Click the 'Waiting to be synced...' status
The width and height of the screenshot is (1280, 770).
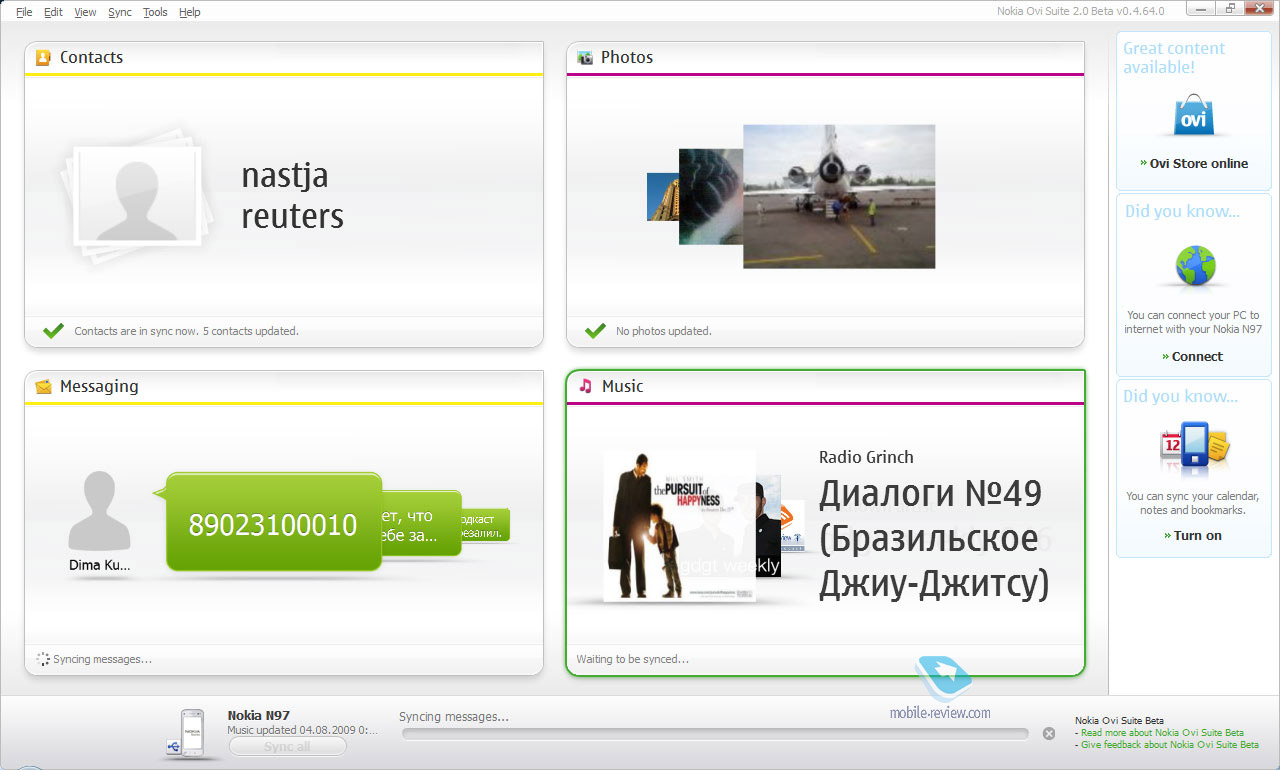[632, 659]
